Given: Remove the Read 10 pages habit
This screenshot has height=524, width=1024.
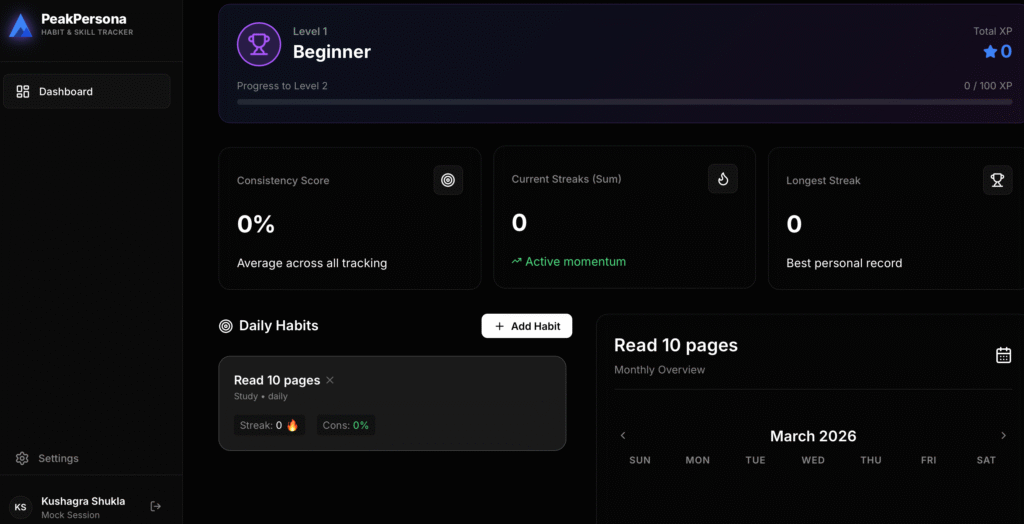Looking at the screenshot, I should (x=330, y=380).
